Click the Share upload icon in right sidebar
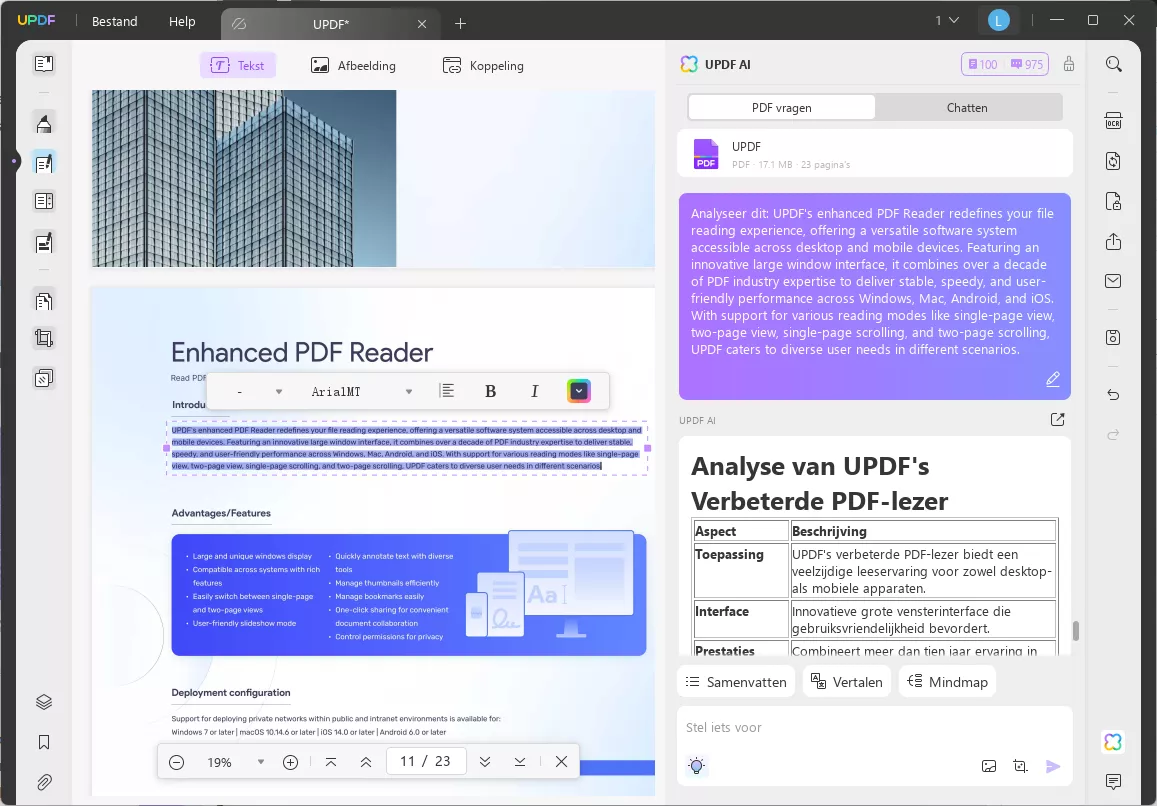Viewport: 1157px width, 806px height. (x=1113, y=241)
